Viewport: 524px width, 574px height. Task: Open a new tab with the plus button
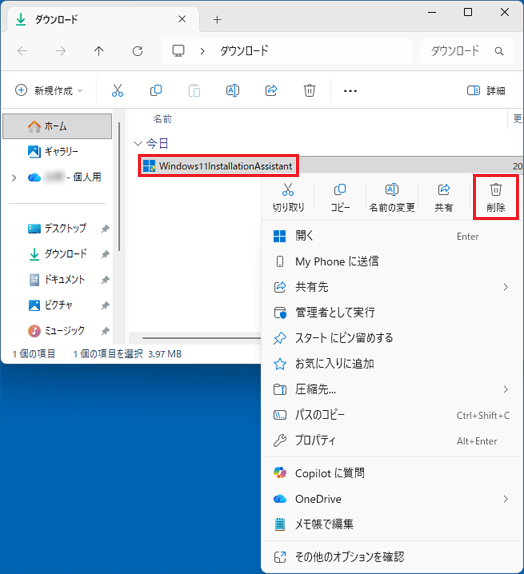217,19
